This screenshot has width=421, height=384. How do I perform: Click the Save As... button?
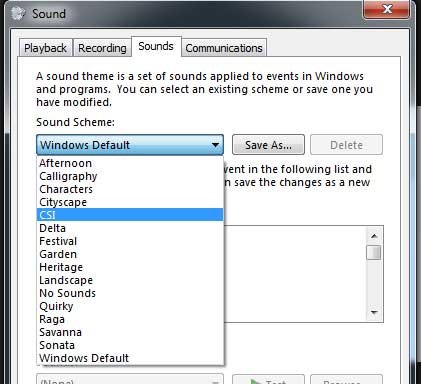(x=268, y=145)
